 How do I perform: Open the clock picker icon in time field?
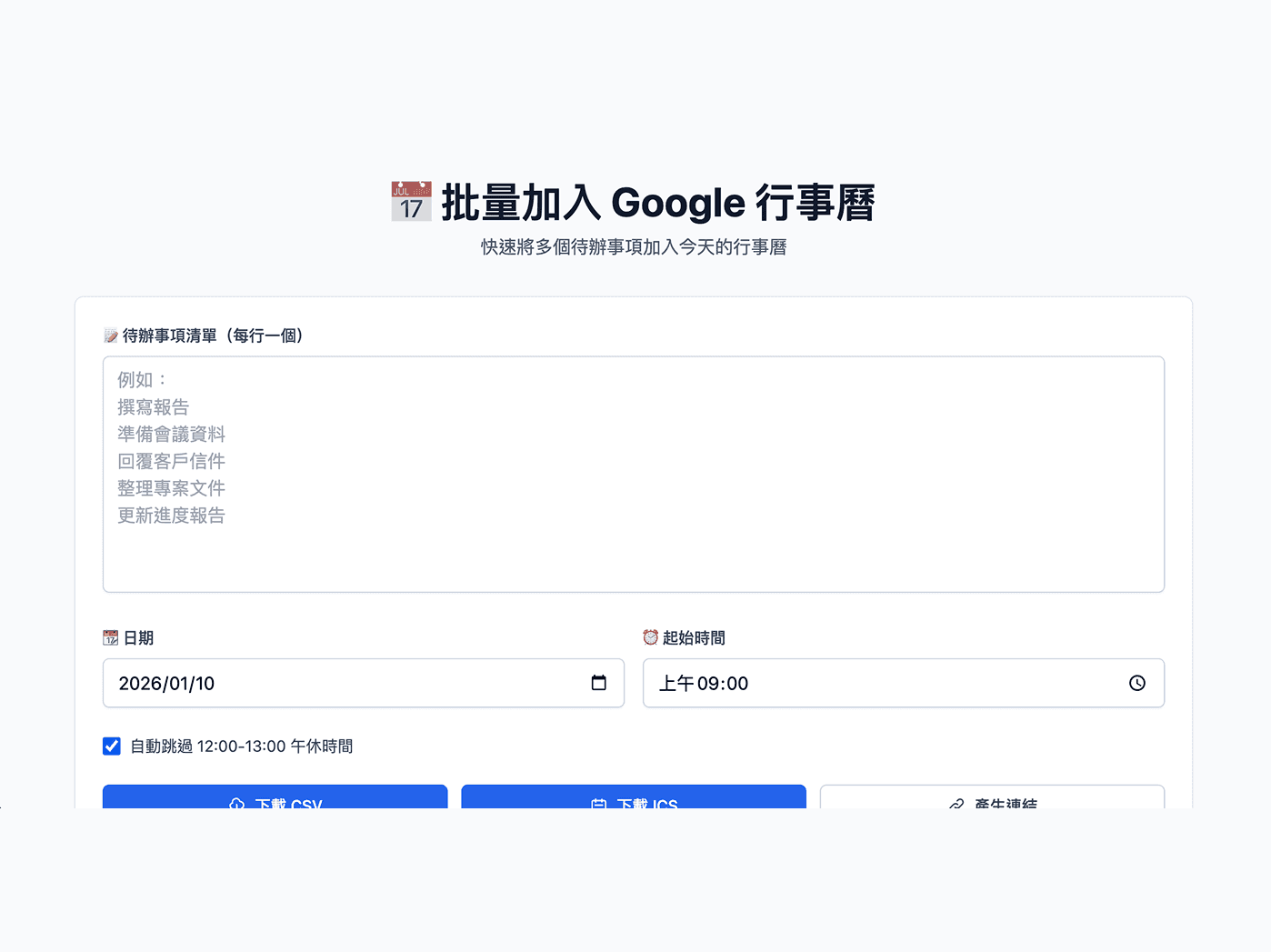coord(1137,683)
